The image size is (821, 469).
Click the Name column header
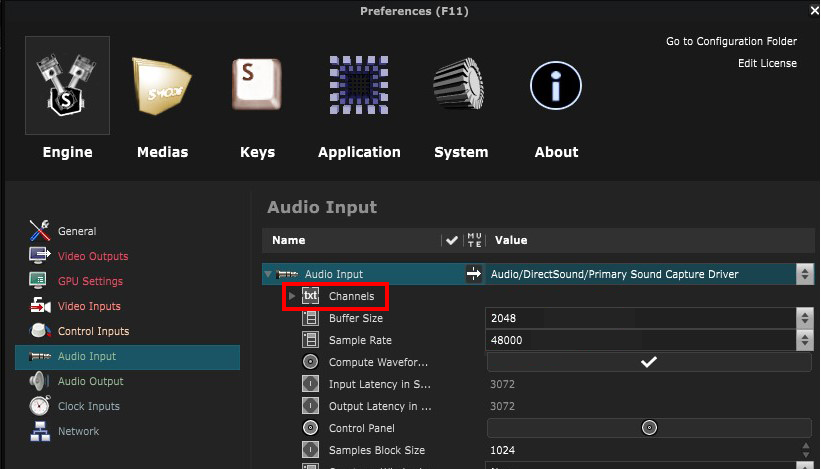(x=289, y=240)
